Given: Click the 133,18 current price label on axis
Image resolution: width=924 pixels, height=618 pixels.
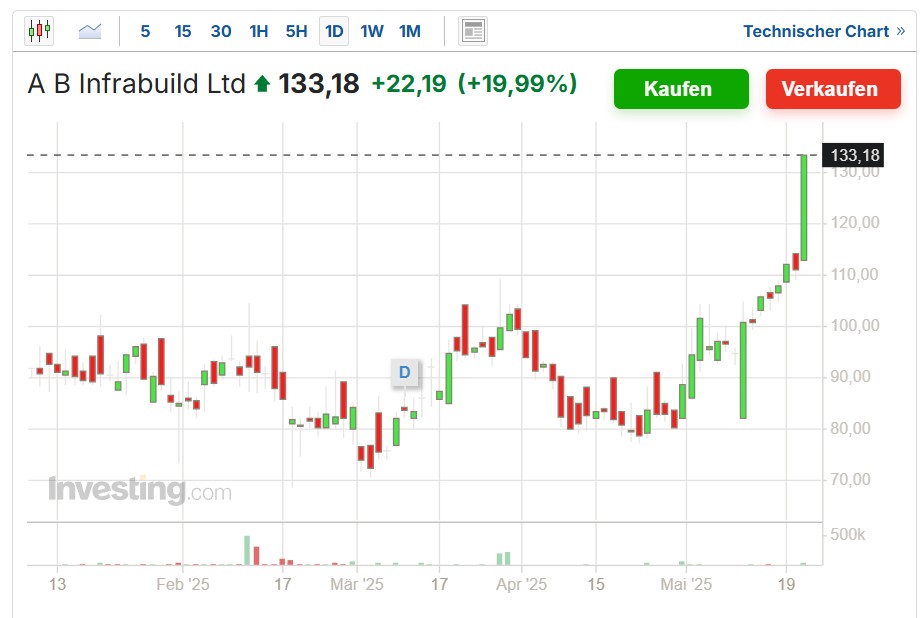Looking at the screenshot, I should [853, 156].
